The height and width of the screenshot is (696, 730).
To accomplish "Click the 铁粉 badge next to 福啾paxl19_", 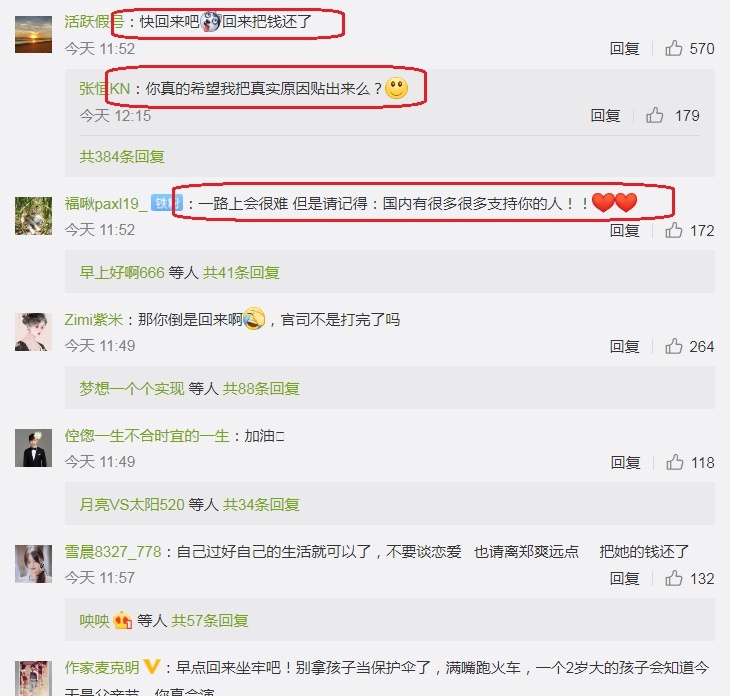I will 166,203.
